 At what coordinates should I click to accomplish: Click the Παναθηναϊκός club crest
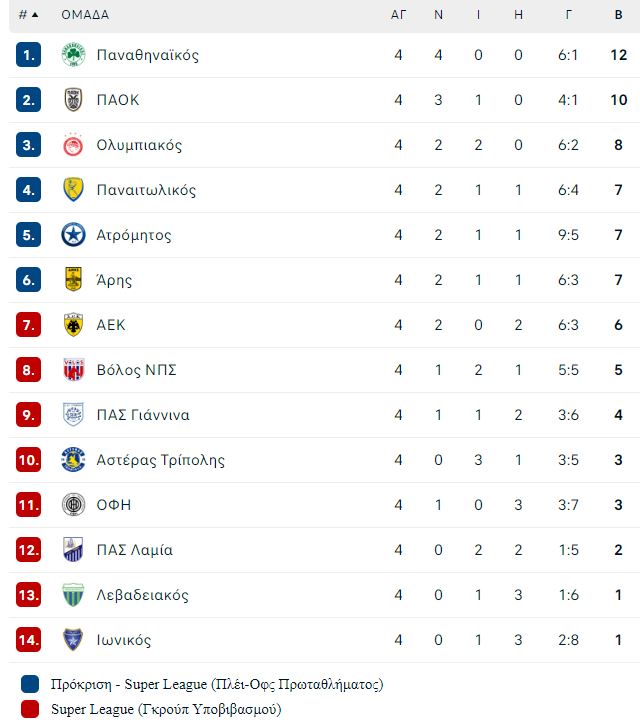[73, 55]
